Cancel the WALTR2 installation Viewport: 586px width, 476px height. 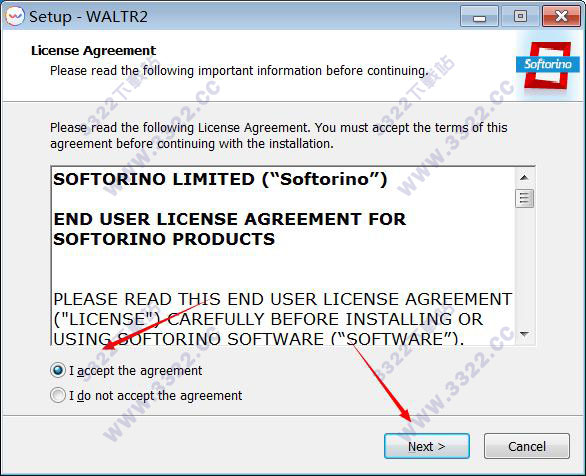(x=527, y=446)
